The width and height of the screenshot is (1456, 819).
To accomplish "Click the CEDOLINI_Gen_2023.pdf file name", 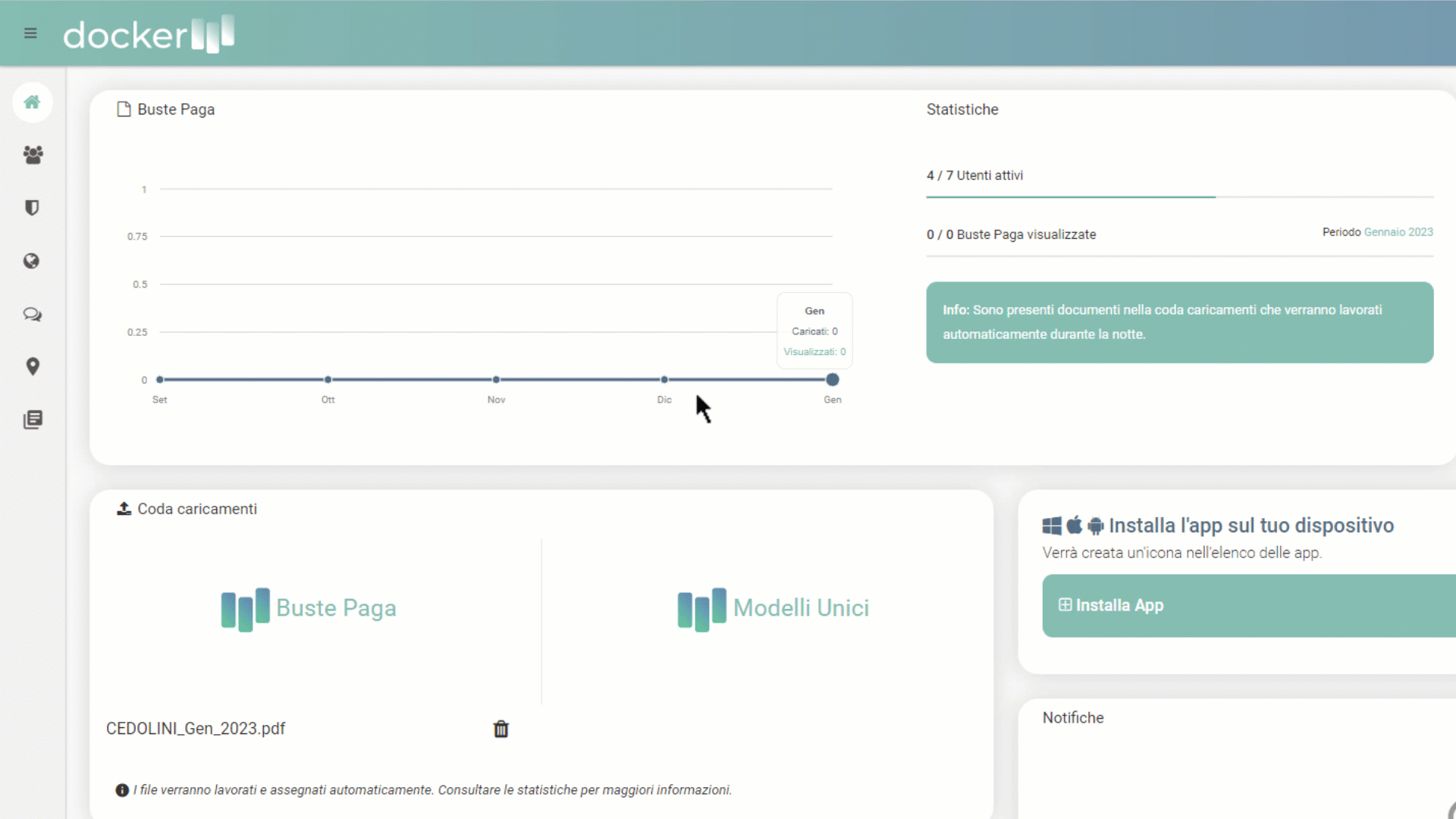I will [196, 729].
